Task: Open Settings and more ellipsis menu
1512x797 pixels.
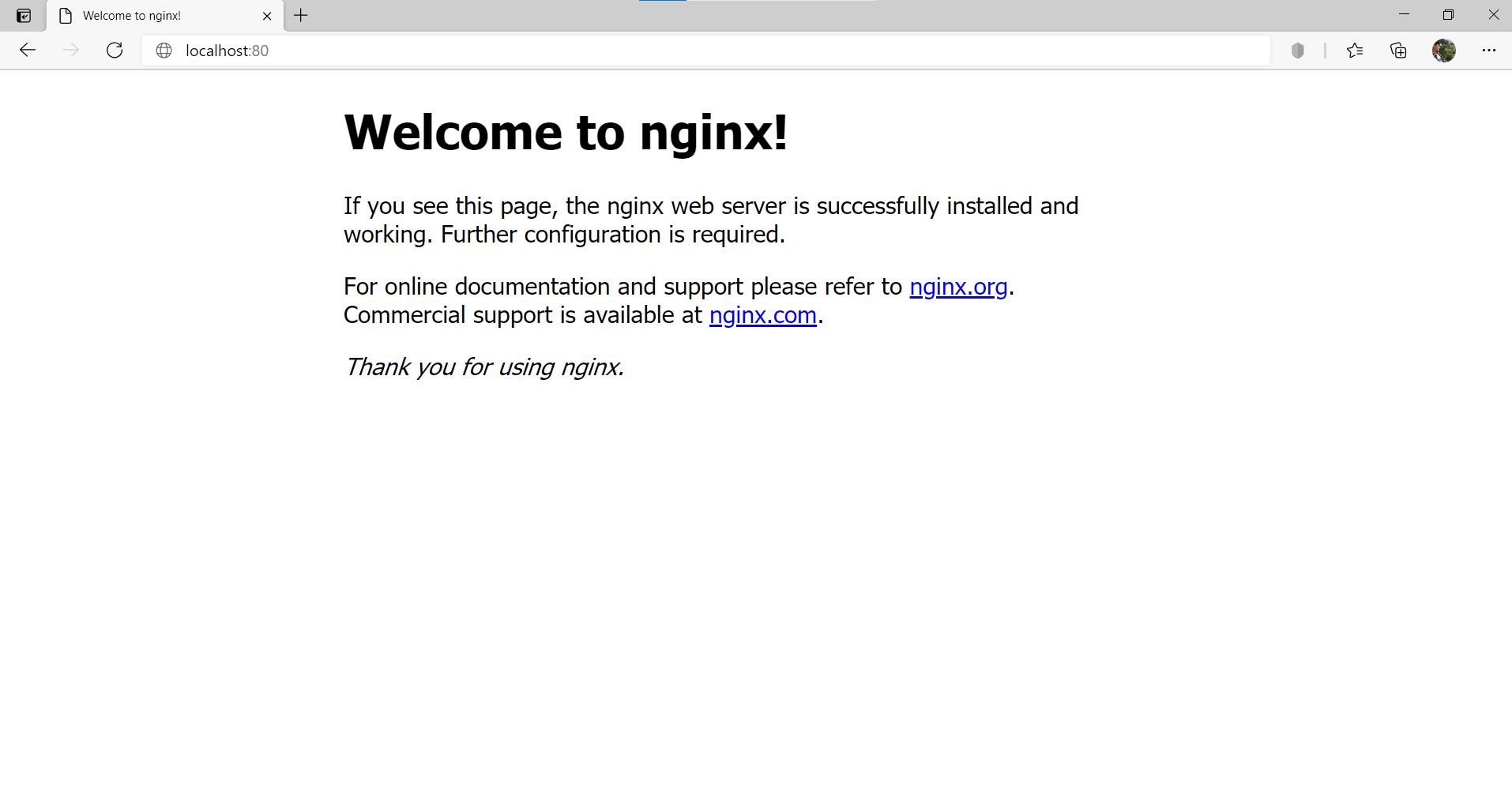Action: pyautogui.click(x=1489, y=51)
